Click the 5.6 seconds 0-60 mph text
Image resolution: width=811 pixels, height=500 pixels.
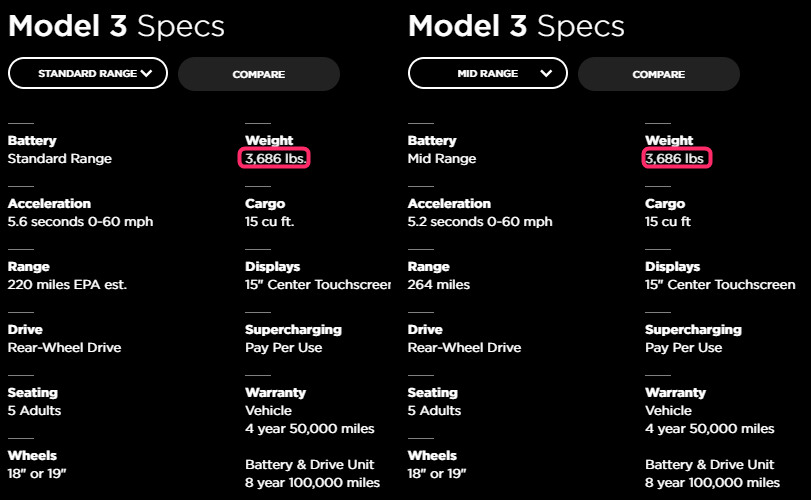(x=80, y=222)
